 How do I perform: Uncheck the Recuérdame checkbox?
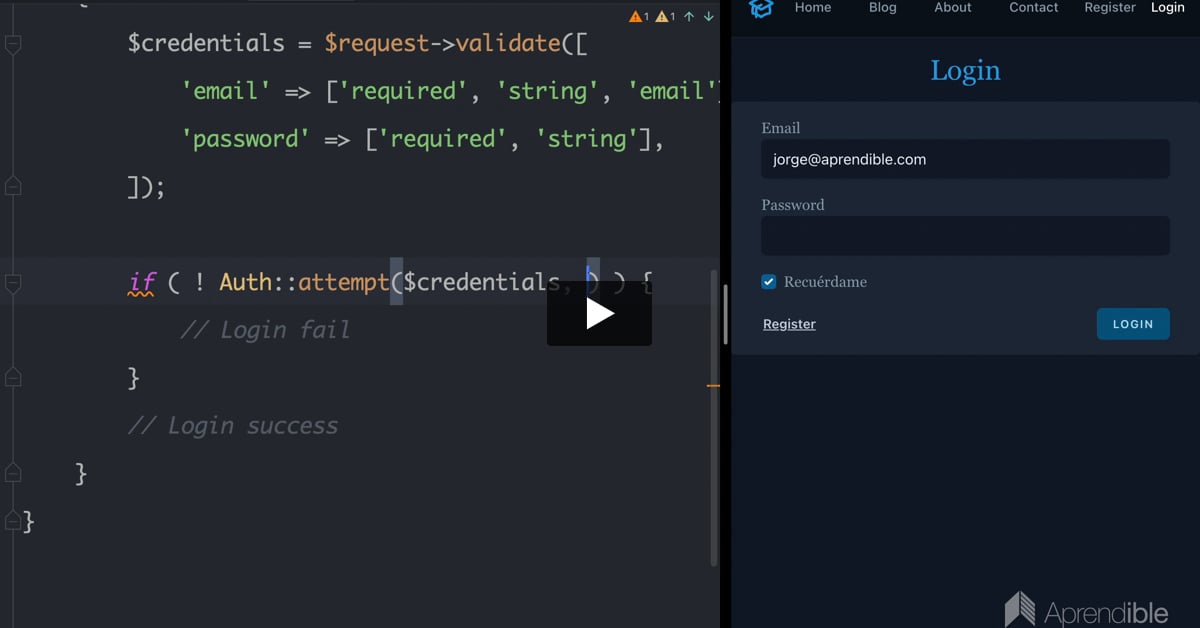tap(768, 282)
